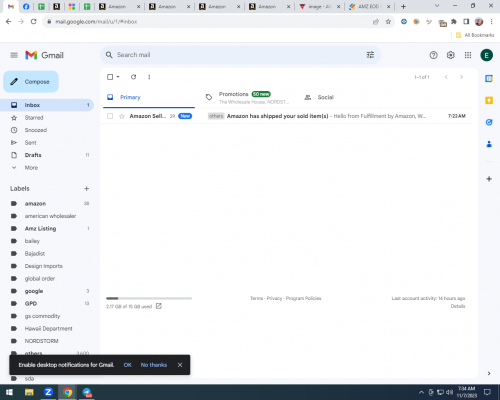Open Google Calendar side panel icon
500x400 pixels.
point(489,79)
